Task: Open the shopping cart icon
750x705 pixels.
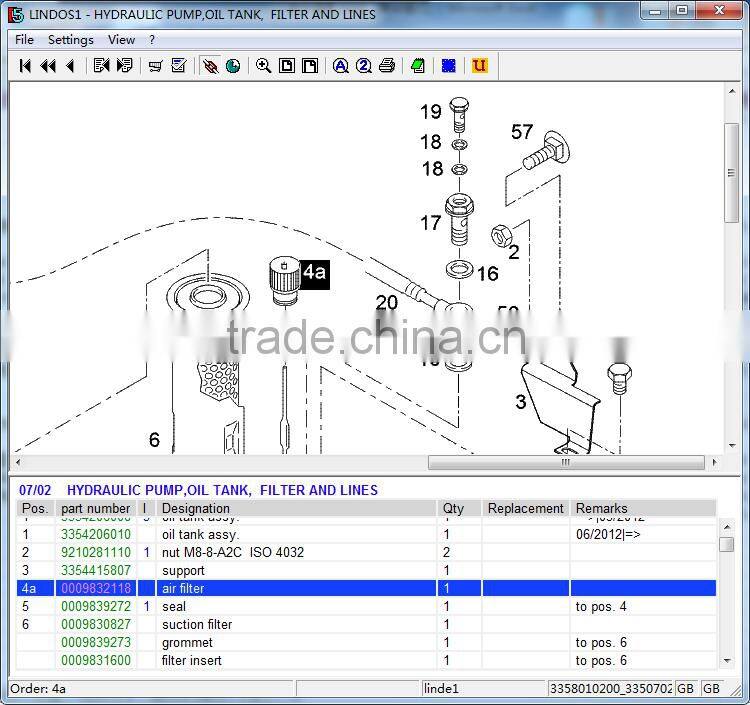Action: tap(155, 66)
